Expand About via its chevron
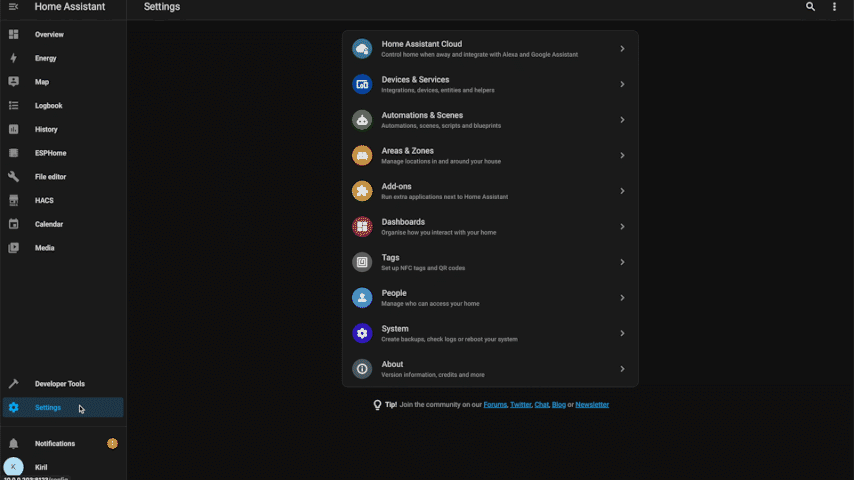The width and height of the screenshot is (854, 480). click(622, 369)
